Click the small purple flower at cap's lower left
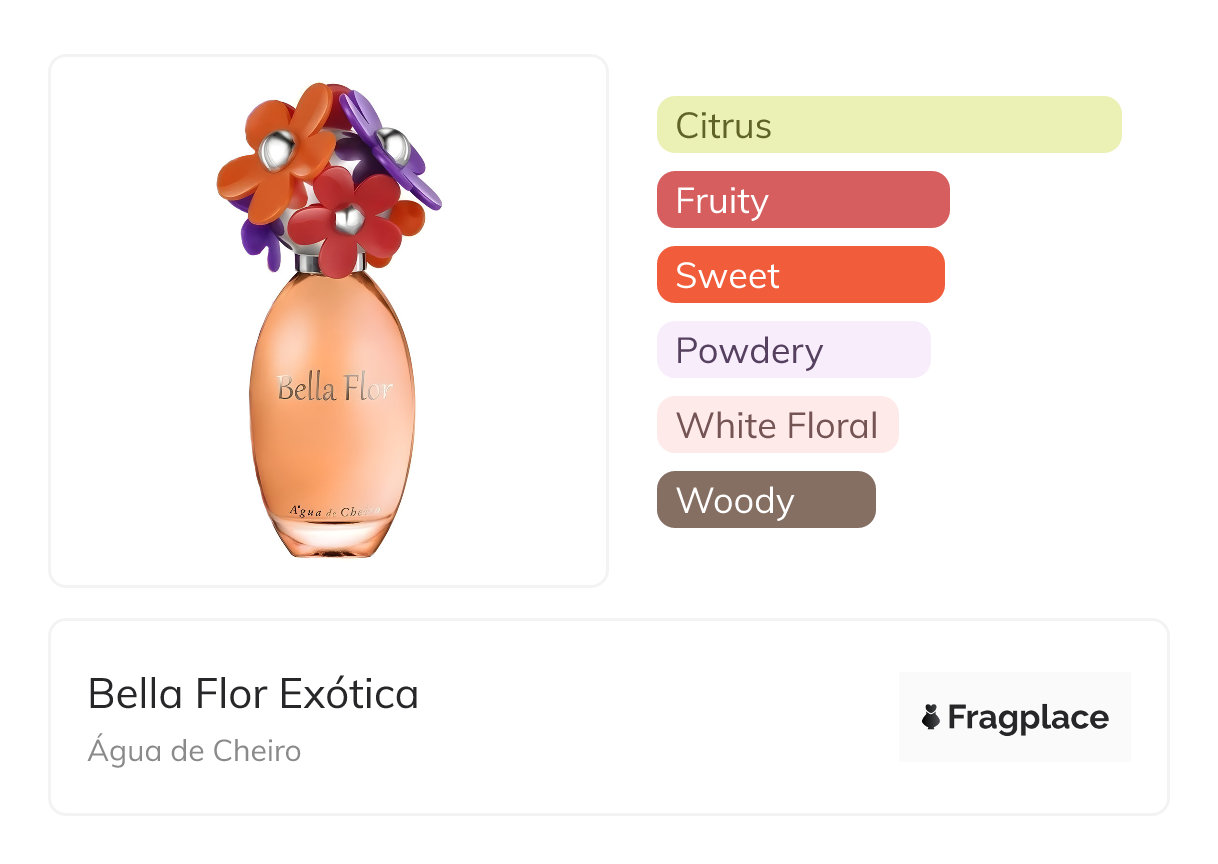Viewport: 1218px width, 864px height. click(x=260, y=240)
